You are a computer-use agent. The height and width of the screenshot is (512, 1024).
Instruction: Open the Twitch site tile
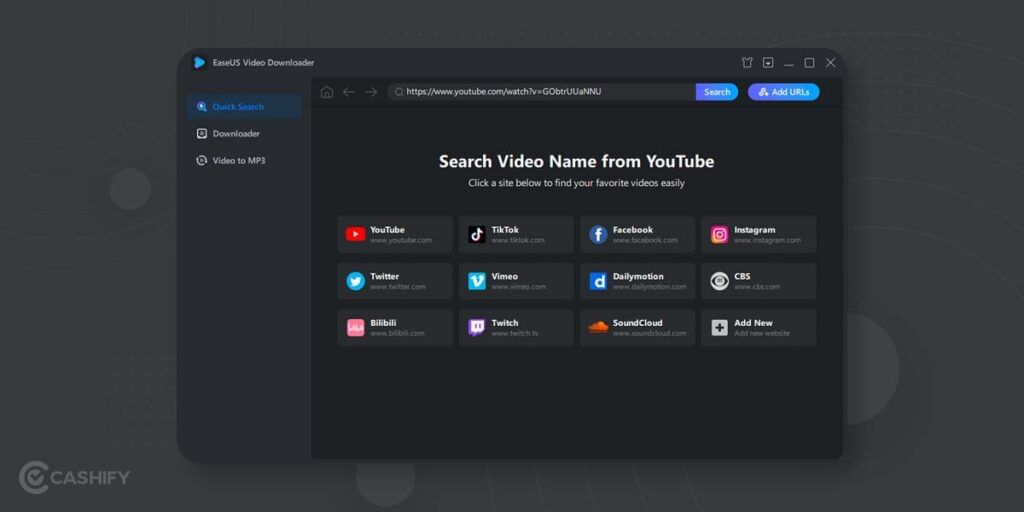(516, 327)
